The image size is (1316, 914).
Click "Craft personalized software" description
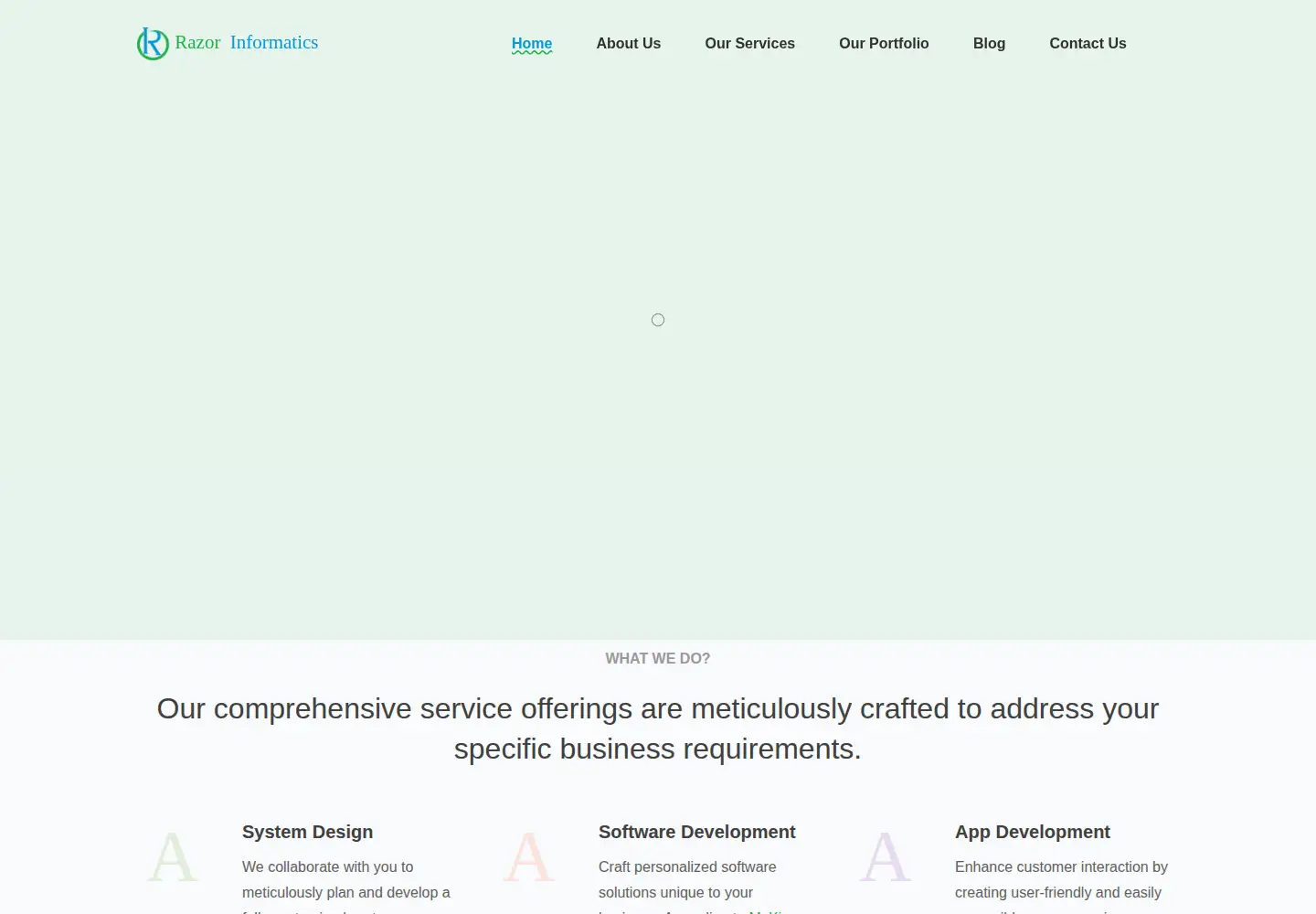[x=687, y=866]
